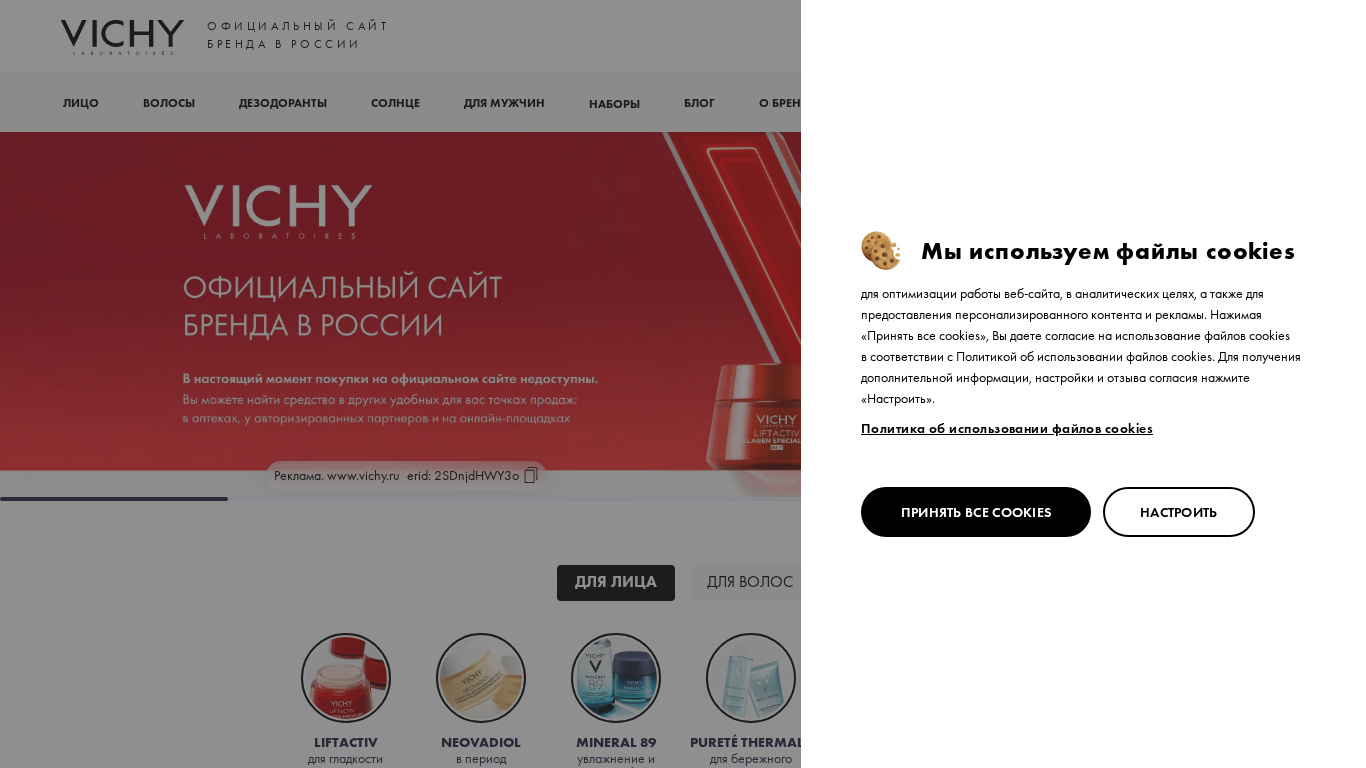The image size is (1366, 768).
Task: Click the Настроить cookies settings button
Action: pyautogui.click(x=1179, y=512)
